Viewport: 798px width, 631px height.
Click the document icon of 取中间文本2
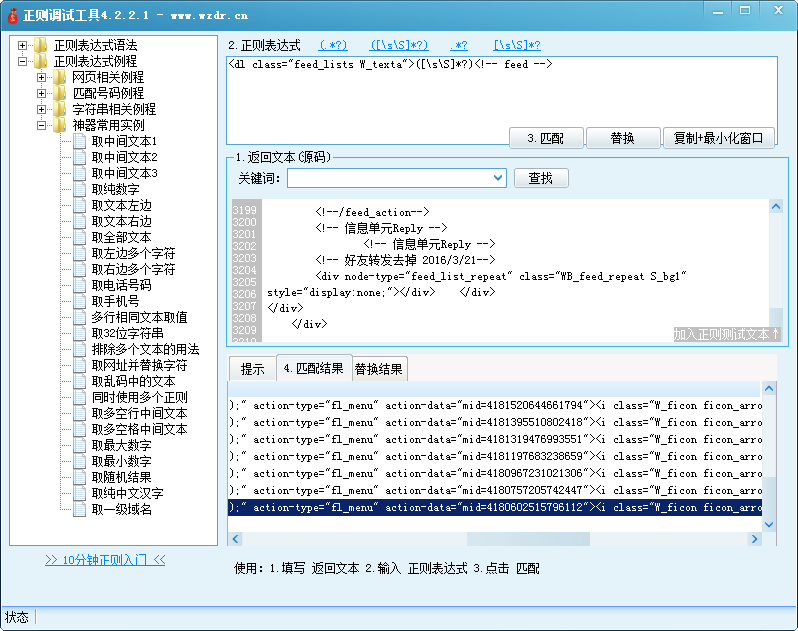pyautogui.click(x=79, y=157)
